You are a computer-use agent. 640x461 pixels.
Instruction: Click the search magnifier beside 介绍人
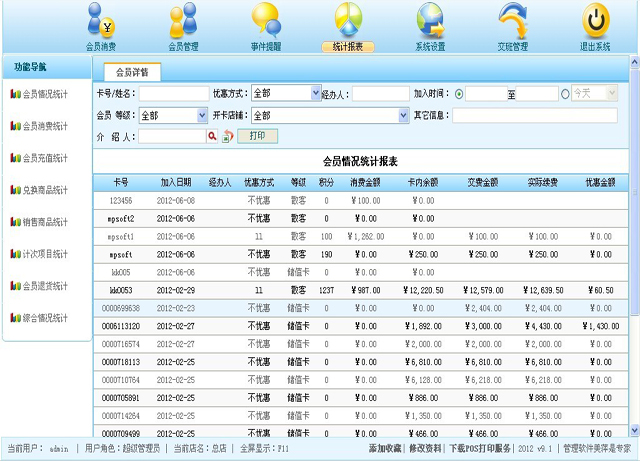click(x=213, y=136)
